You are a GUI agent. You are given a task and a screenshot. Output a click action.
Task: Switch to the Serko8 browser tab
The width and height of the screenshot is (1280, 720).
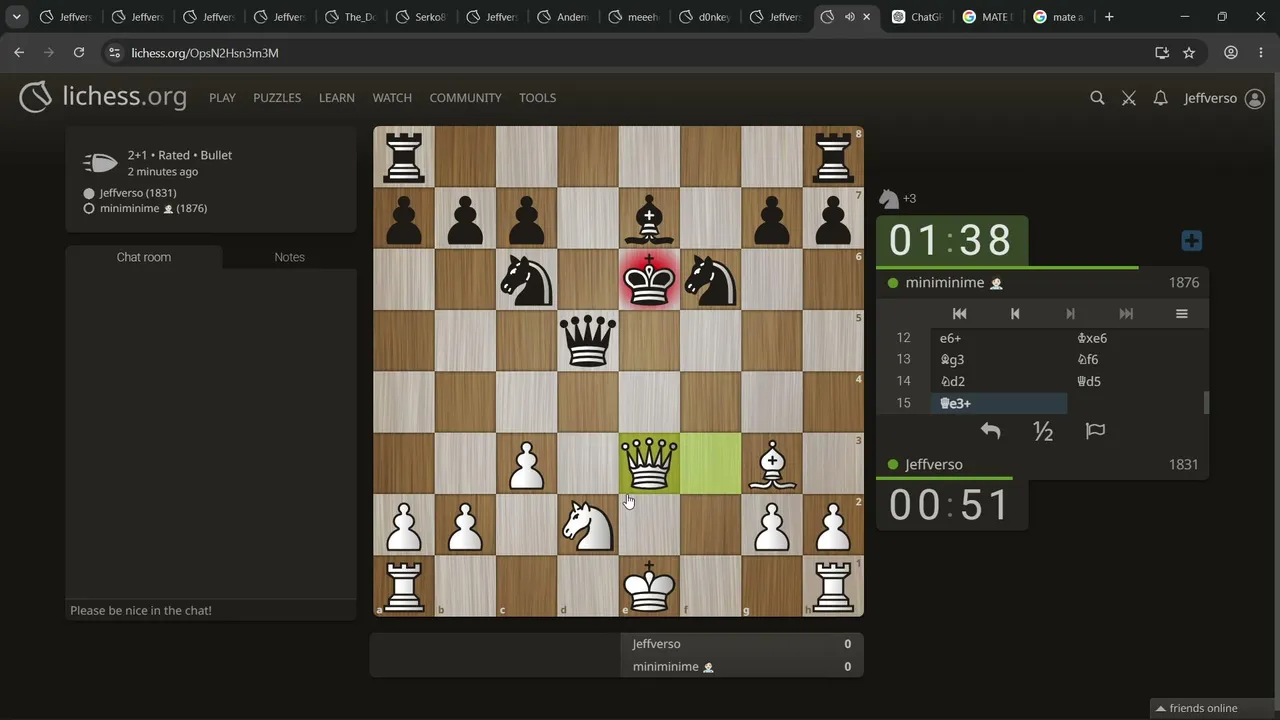[421, 17]
